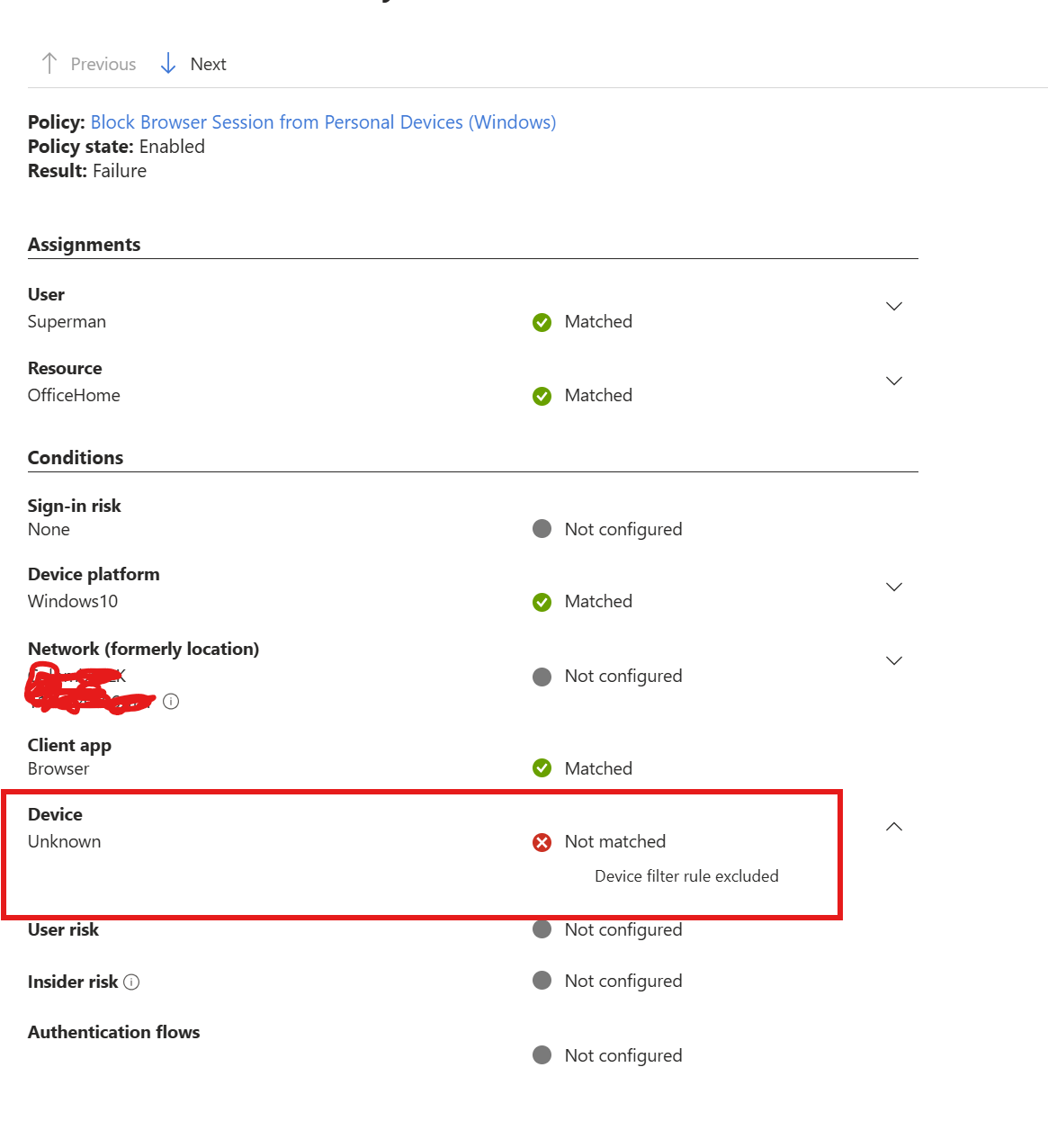Click the 'Client app' condition label
This screenshot has width=1048, height=1148.
70,746
